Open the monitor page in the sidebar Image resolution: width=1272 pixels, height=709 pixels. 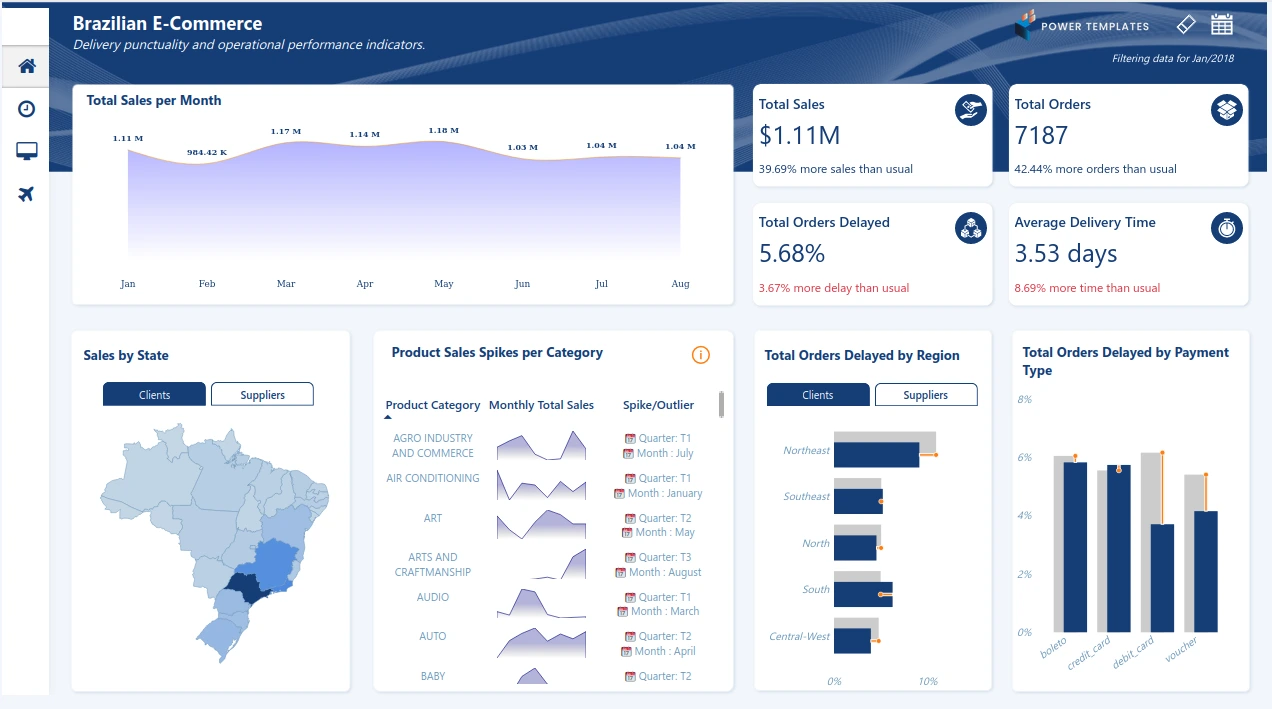[25, 151]
